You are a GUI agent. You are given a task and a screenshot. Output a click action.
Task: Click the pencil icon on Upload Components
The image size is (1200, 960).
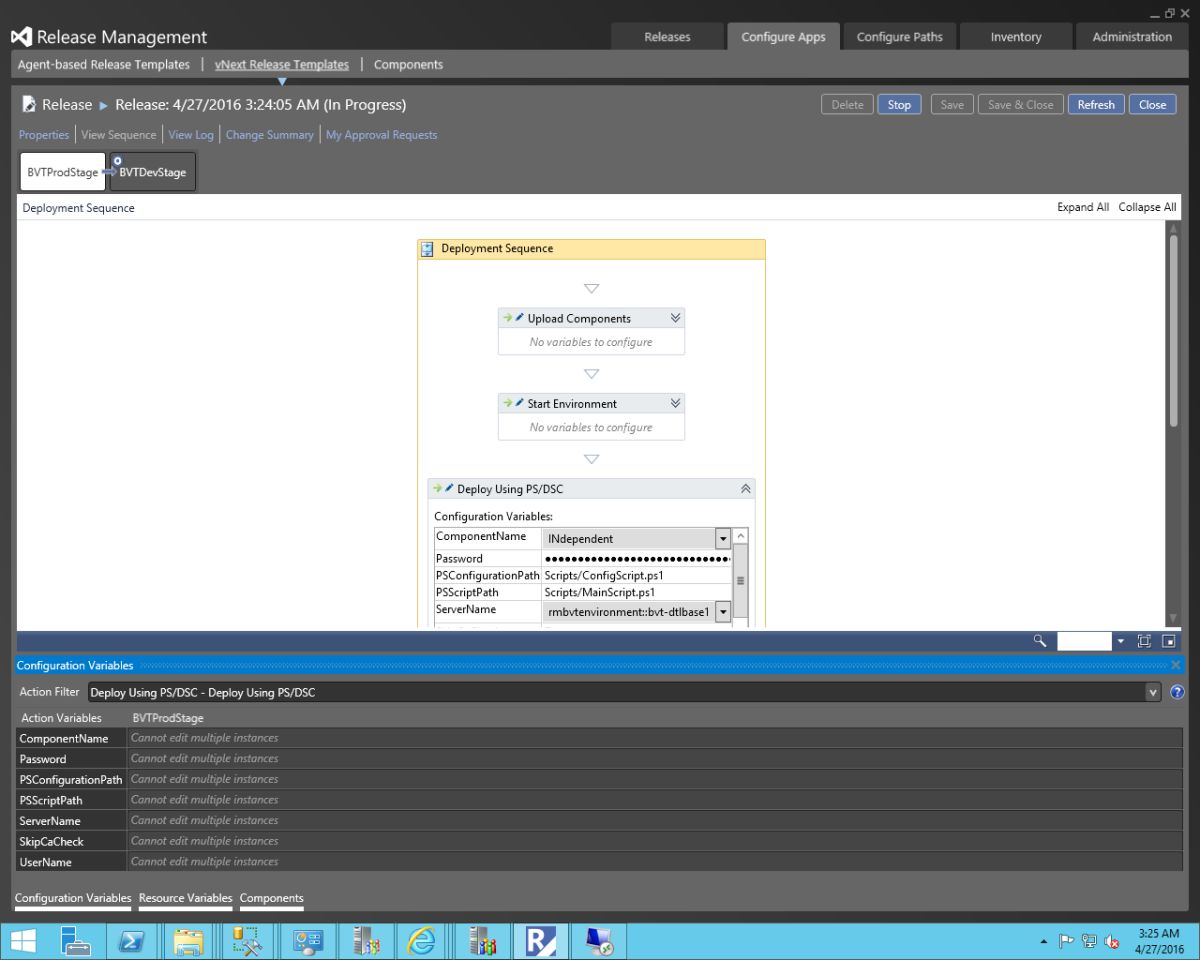pyautogui.click(x=519, y=318)
